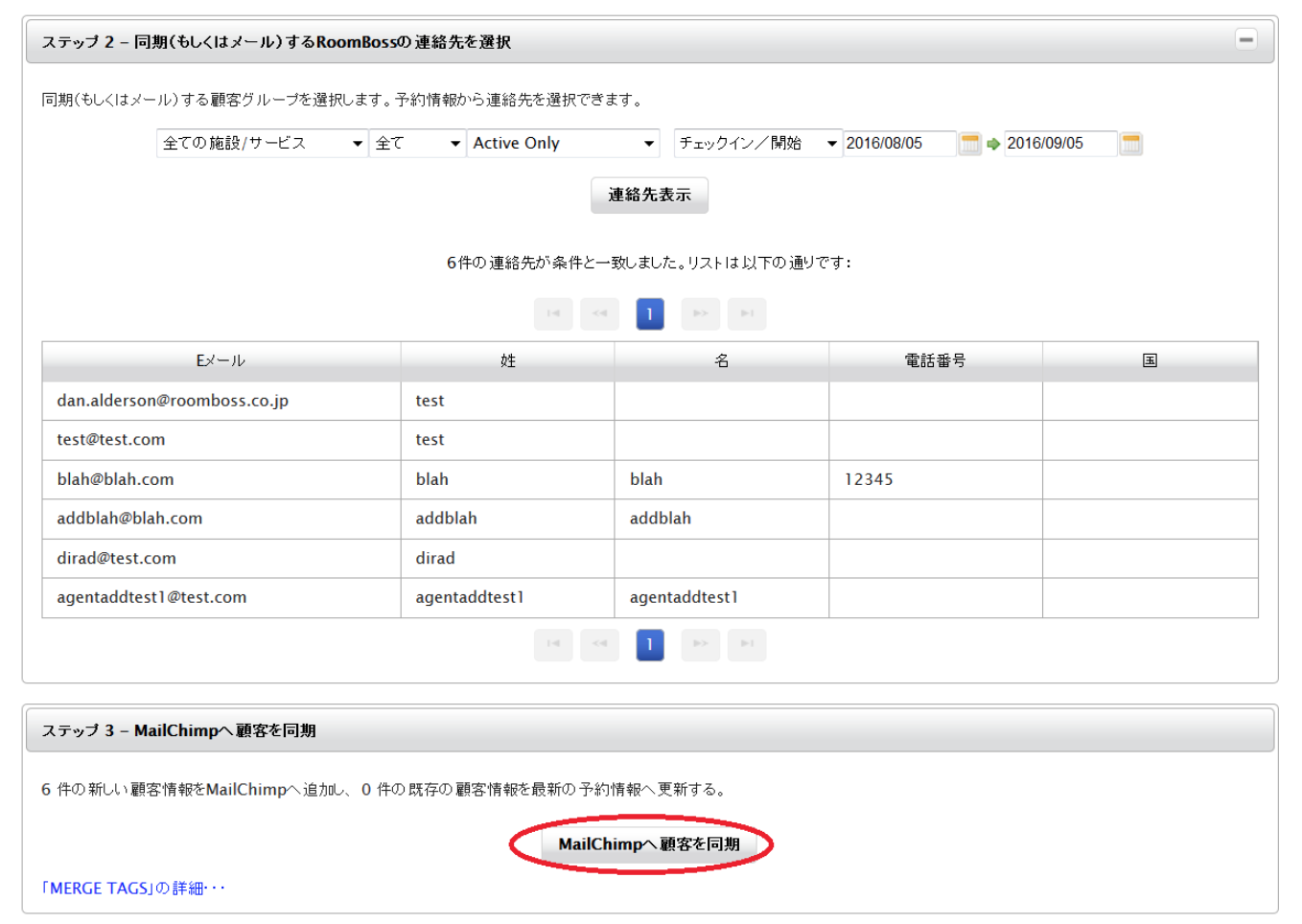The image size is (1302, 924).
Task: Open the 全て dropdown
Action: click(417, 144)
